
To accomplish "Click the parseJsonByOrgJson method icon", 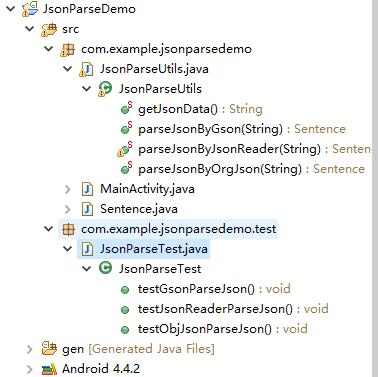I will [126, 169].
